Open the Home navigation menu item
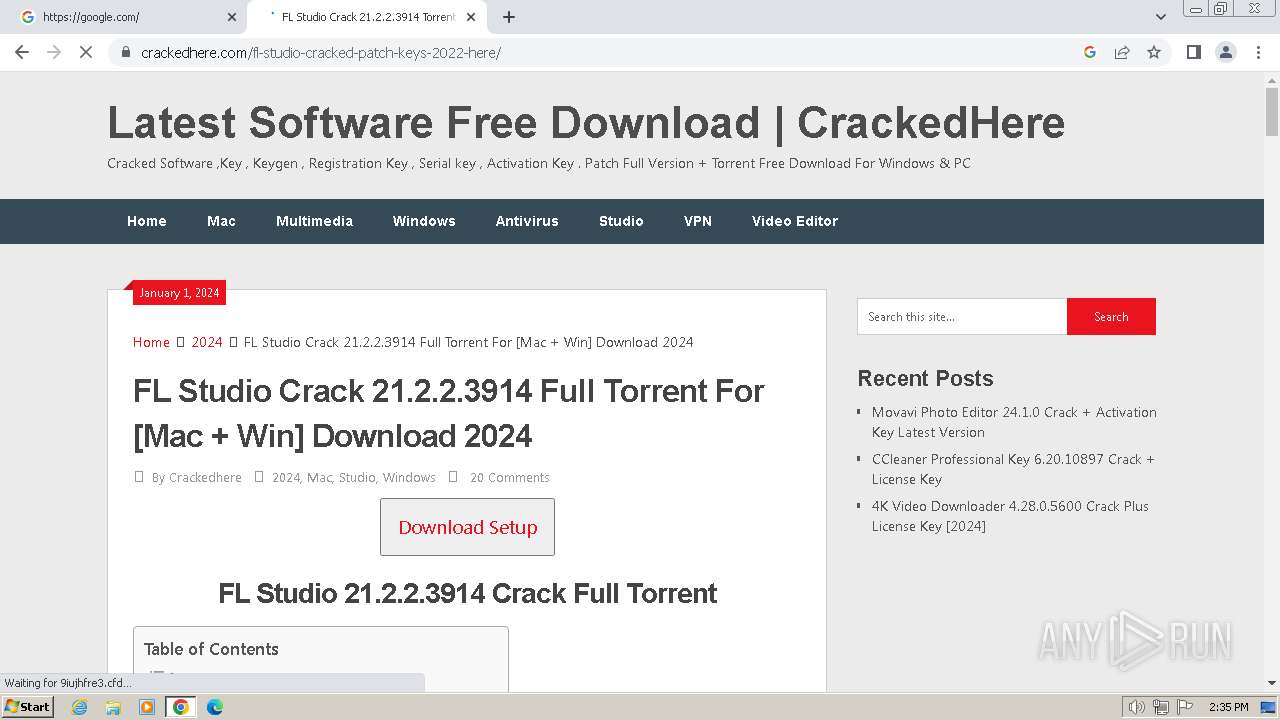Viewport: 1280px width, 720px height. pos(147,221)
